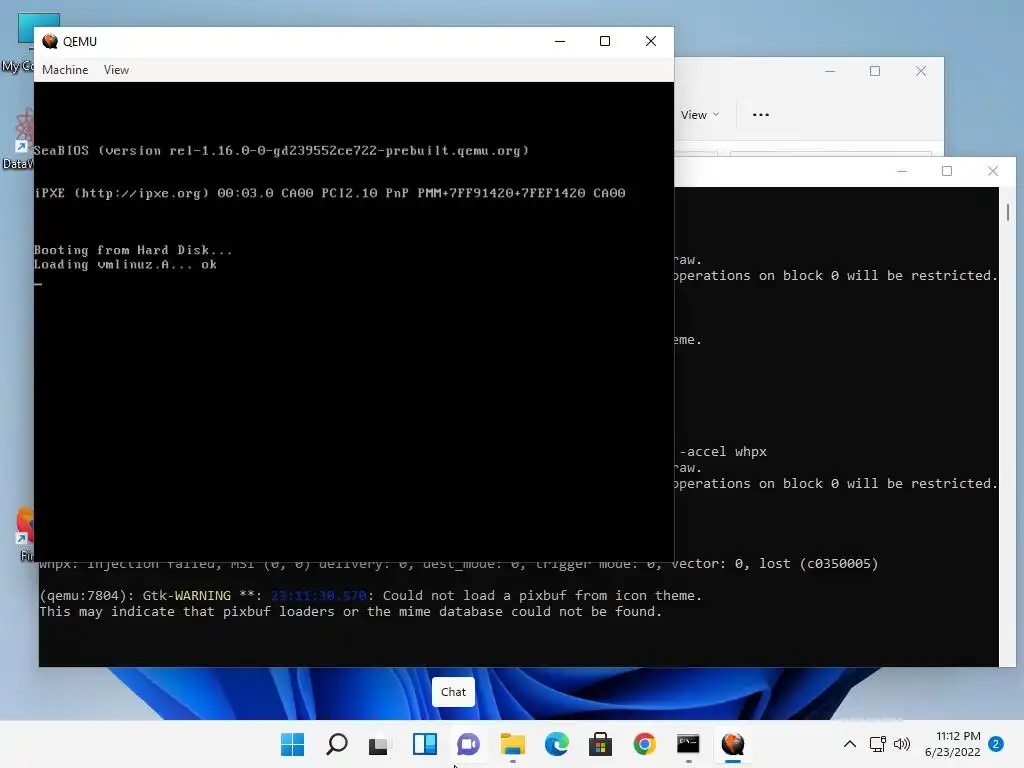Close the File Explorer window
Screen dimensions: 1024x768
(921, 71)
